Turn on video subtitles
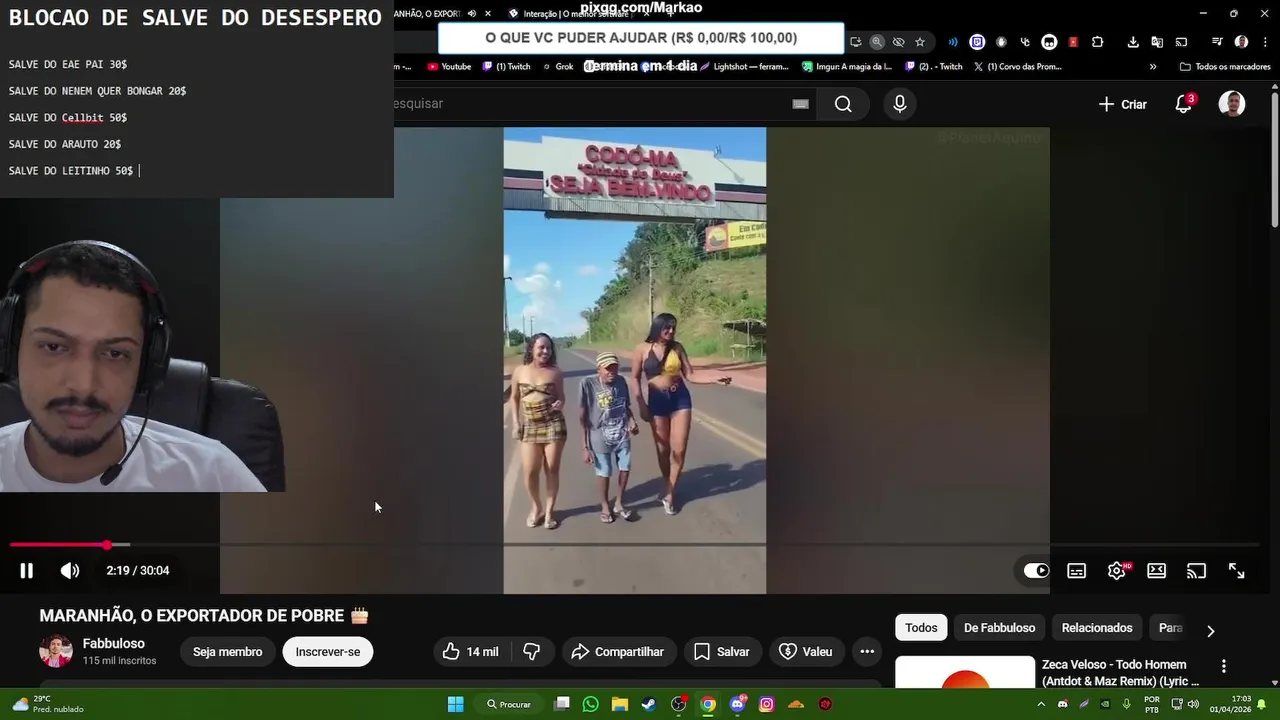The height and width of the screenshot is (720, 1280). pyautogui.click(x=1077, y=571)
